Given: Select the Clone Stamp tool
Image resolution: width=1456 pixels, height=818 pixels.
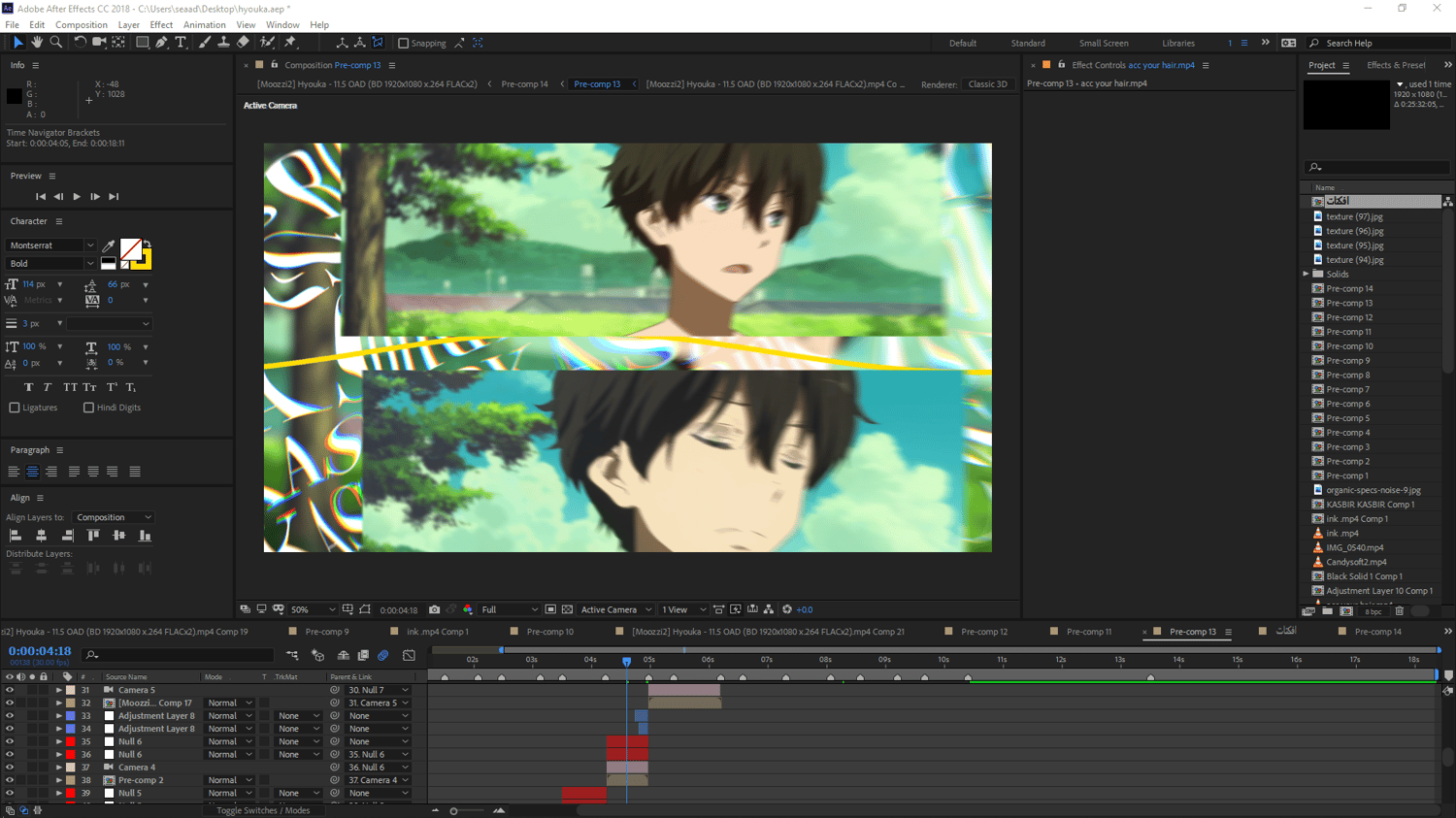Looking at the screenshot, I should coord(223,43).
